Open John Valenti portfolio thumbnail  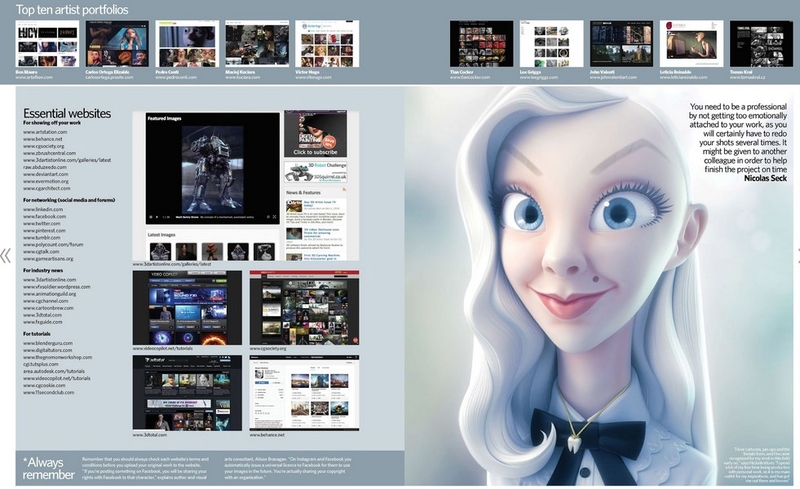(621, 44)
